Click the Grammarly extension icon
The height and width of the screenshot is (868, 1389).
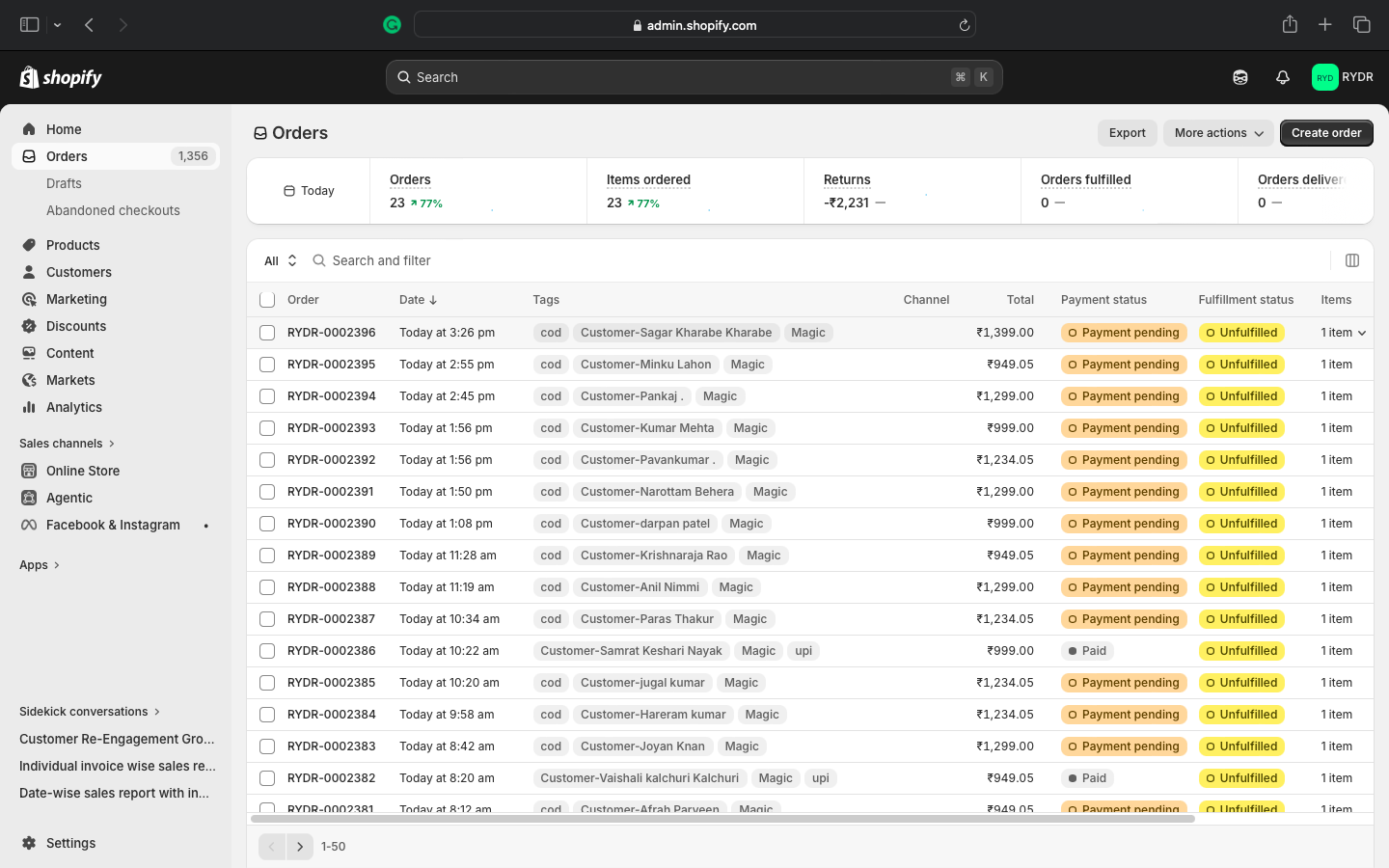click(x=392, y=25)
